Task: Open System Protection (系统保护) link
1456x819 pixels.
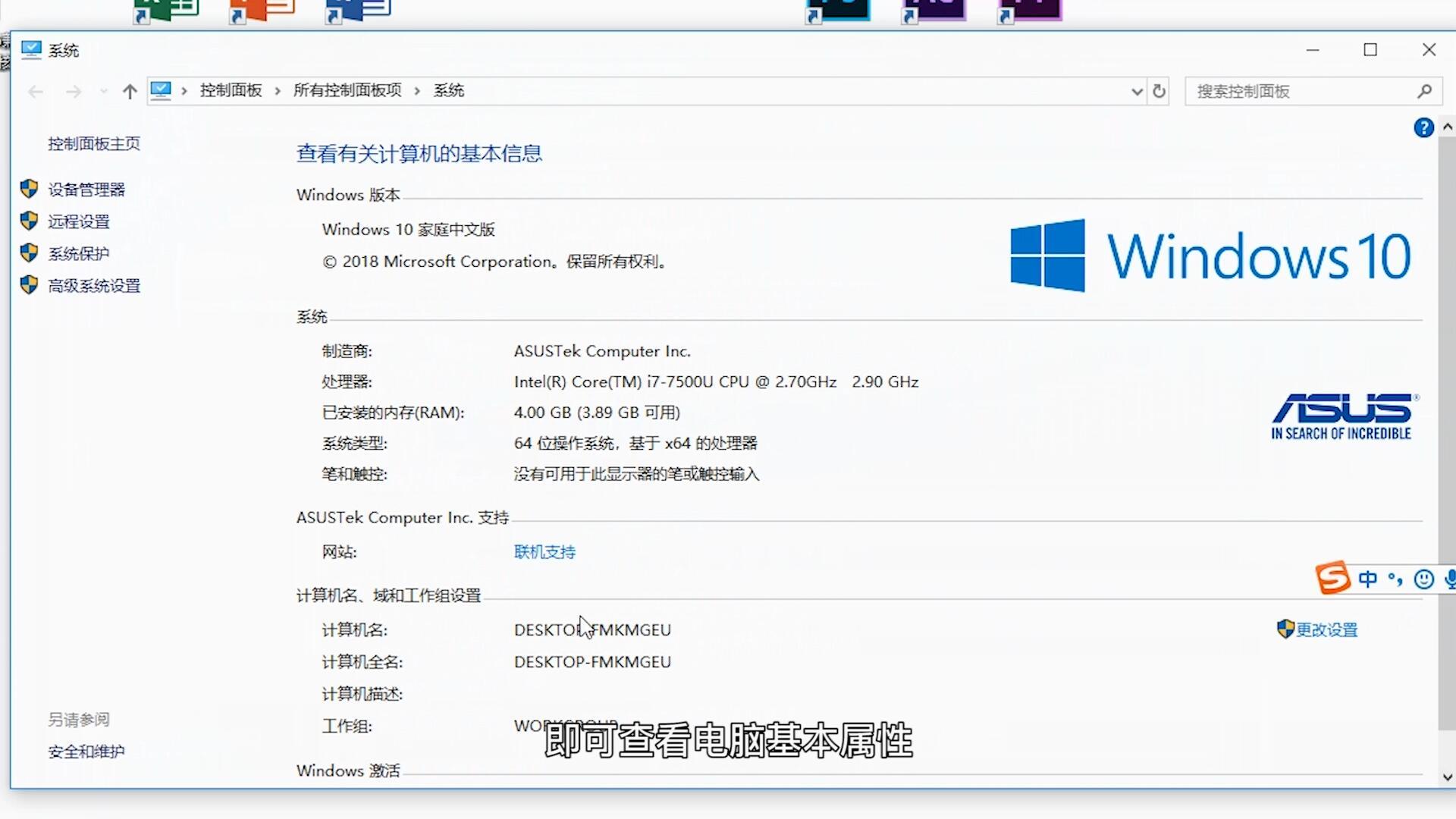Action: click(x=79, y=253)
